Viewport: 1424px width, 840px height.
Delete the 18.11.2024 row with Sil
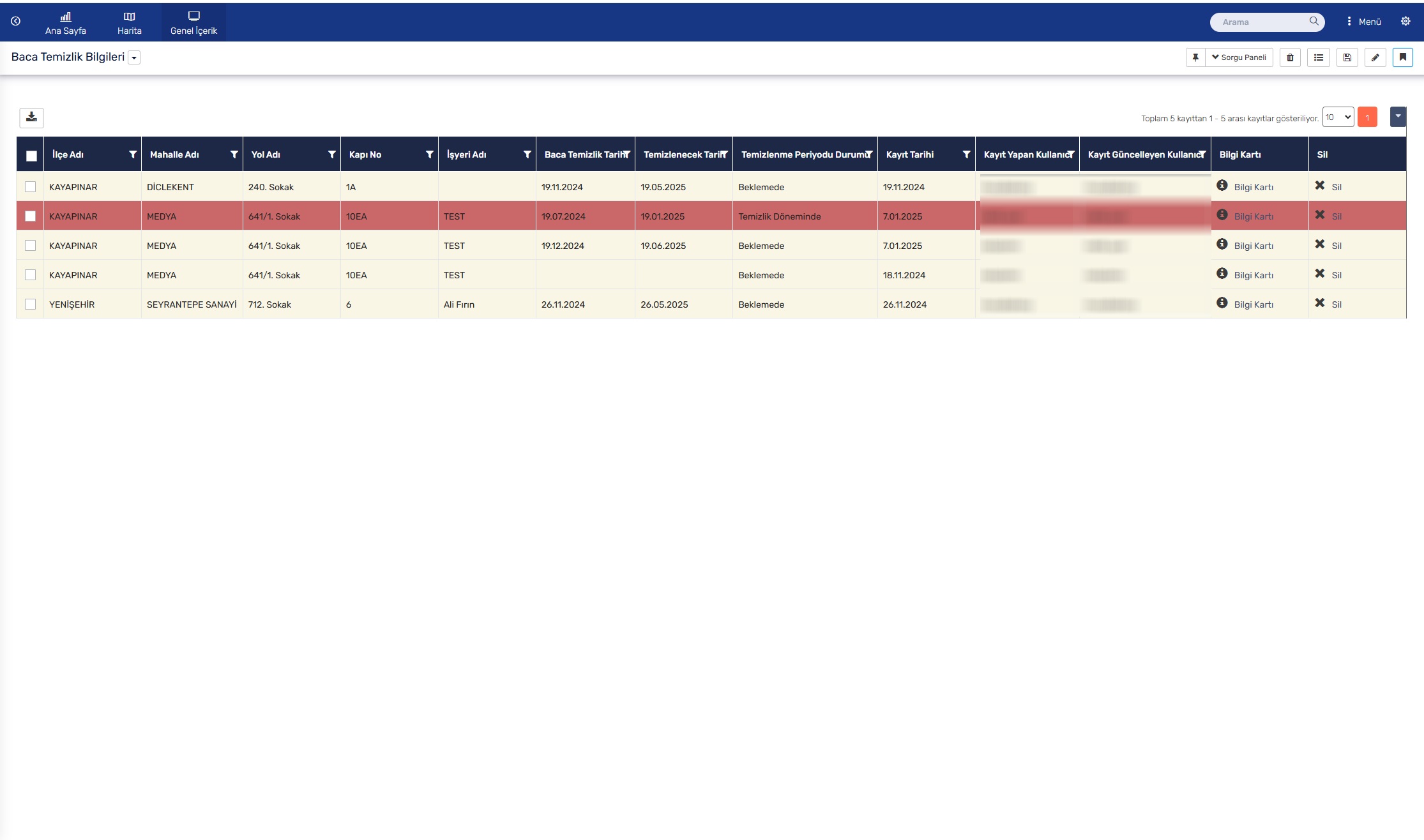[1328, 274]
